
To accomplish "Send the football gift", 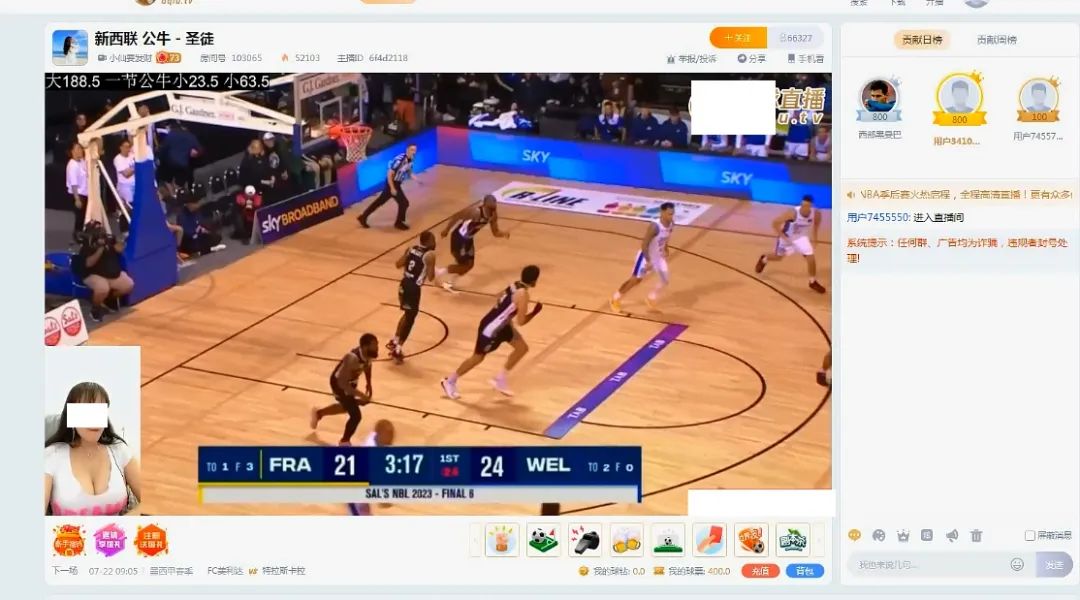I will point(543,540).
